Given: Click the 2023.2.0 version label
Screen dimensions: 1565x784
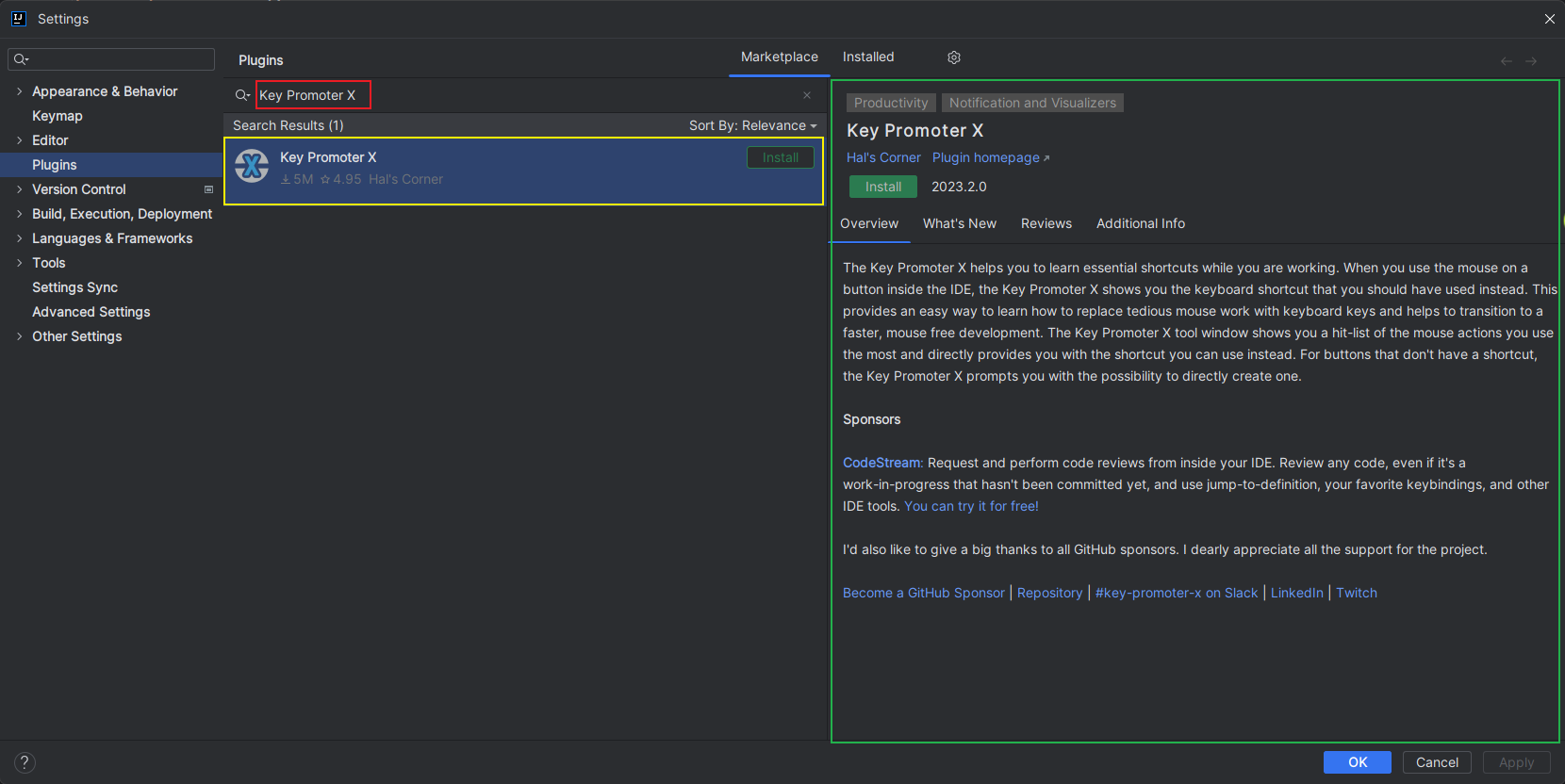Looking at the screenshot, I should pos(959,187).
